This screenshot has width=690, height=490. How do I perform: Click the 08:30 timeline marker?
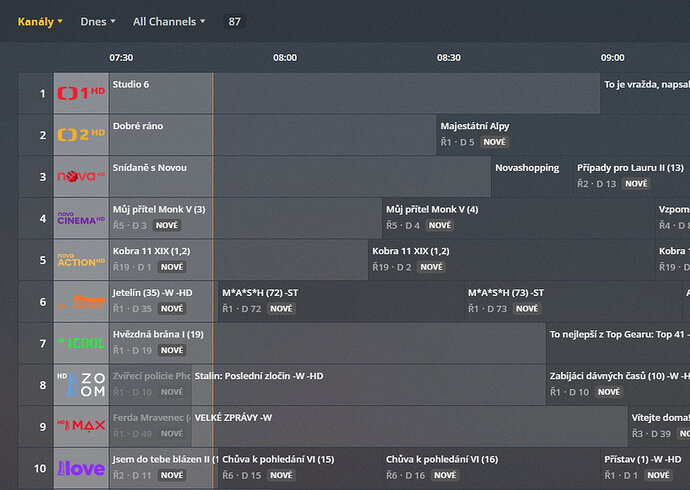449,57
